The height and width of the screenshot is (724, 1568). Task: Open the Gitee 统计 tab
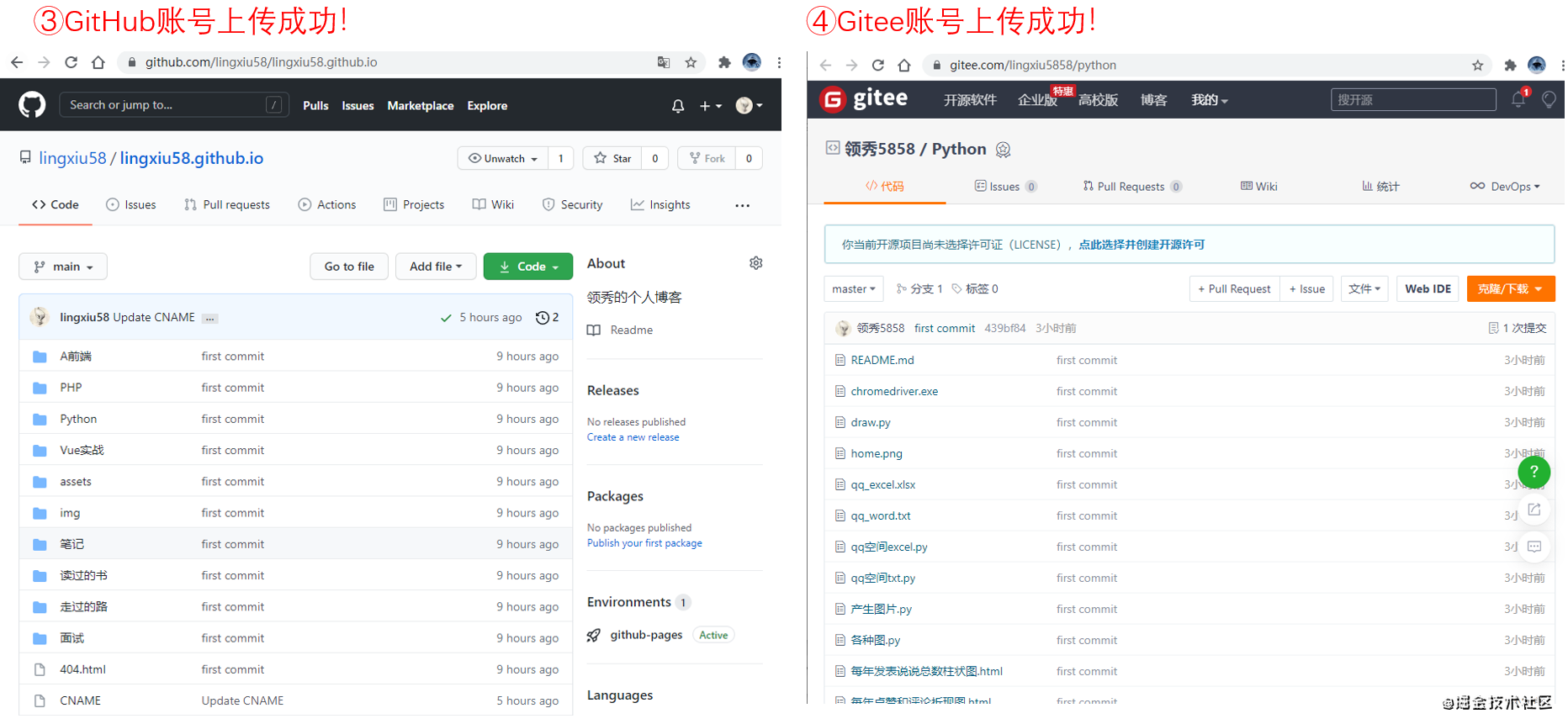point(1380,187)
